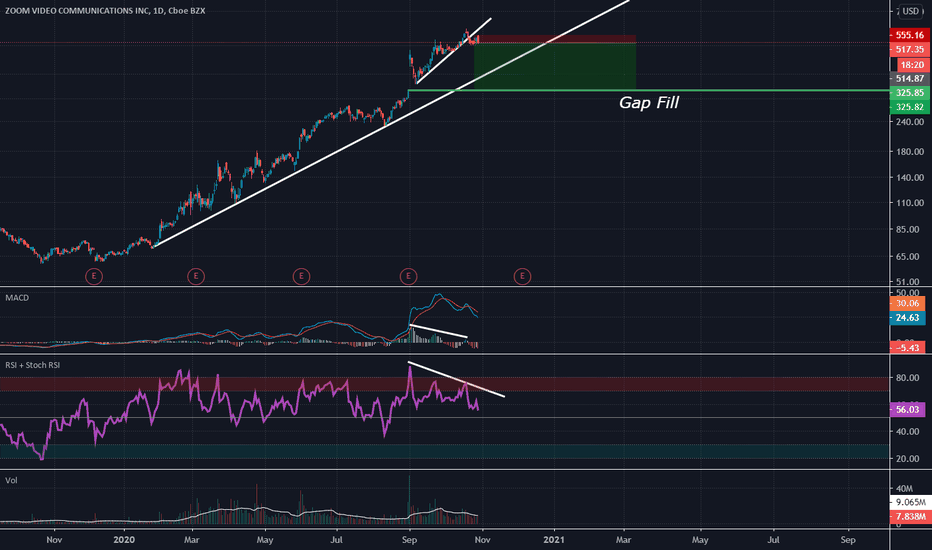Select the earnings marker near June 2020
The height and width of the screenshot is (550, 932).
(x=301, y=276)
